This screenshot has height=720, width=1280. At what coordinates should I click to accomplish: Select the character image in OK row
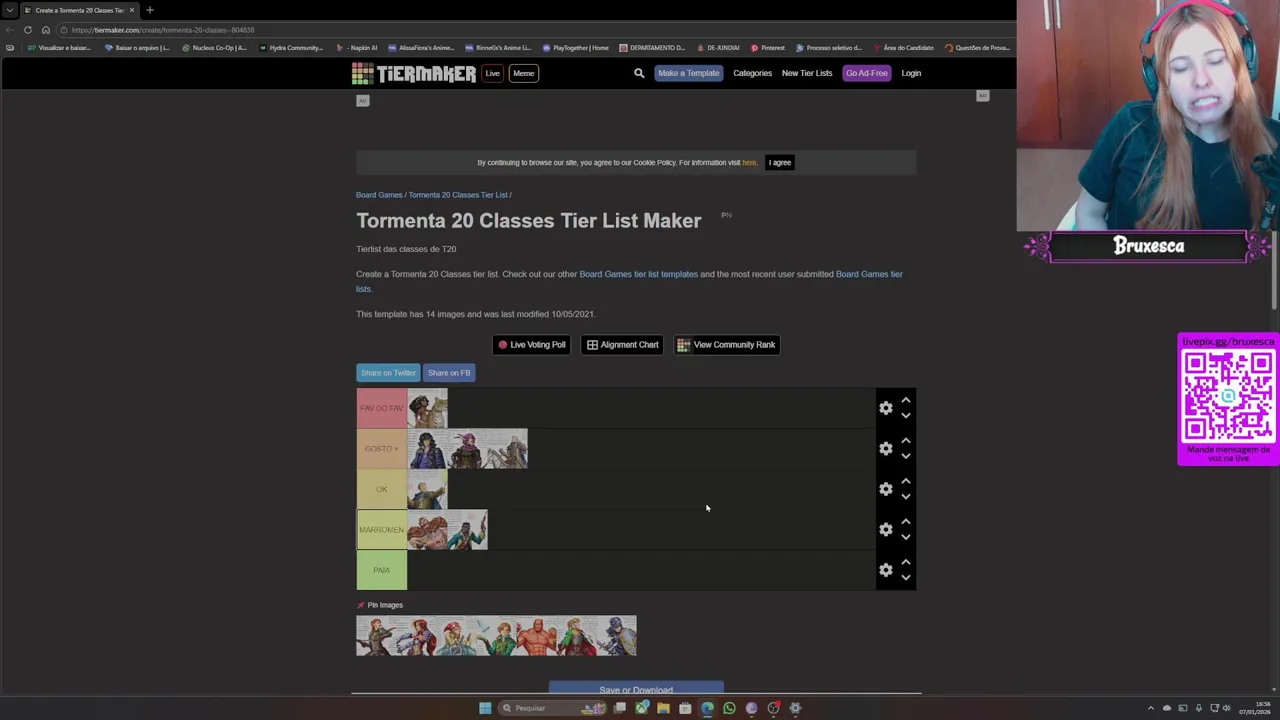click(427, 489)
